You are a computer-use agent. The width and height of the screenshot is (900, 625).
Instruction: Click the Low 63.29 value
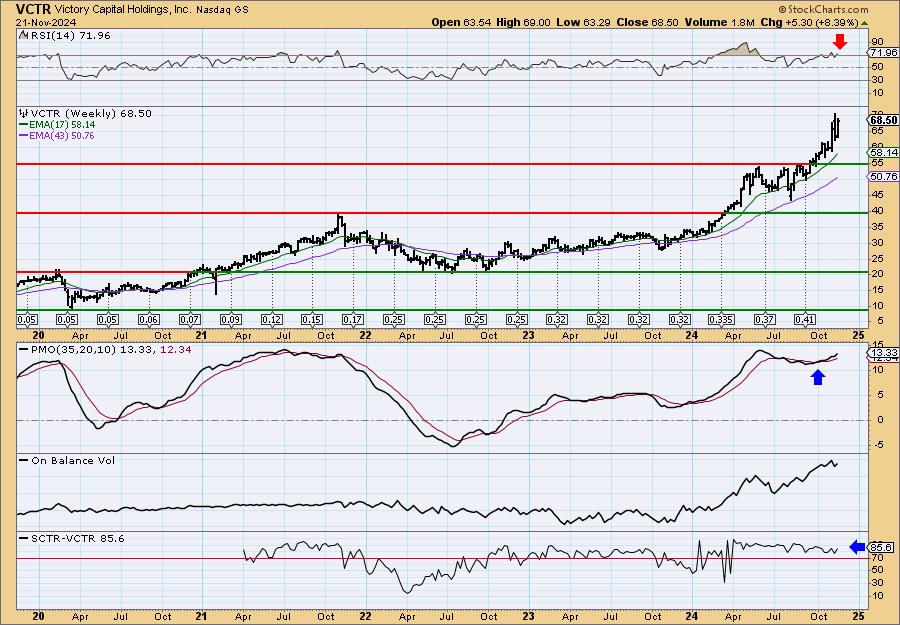[583, 22]
